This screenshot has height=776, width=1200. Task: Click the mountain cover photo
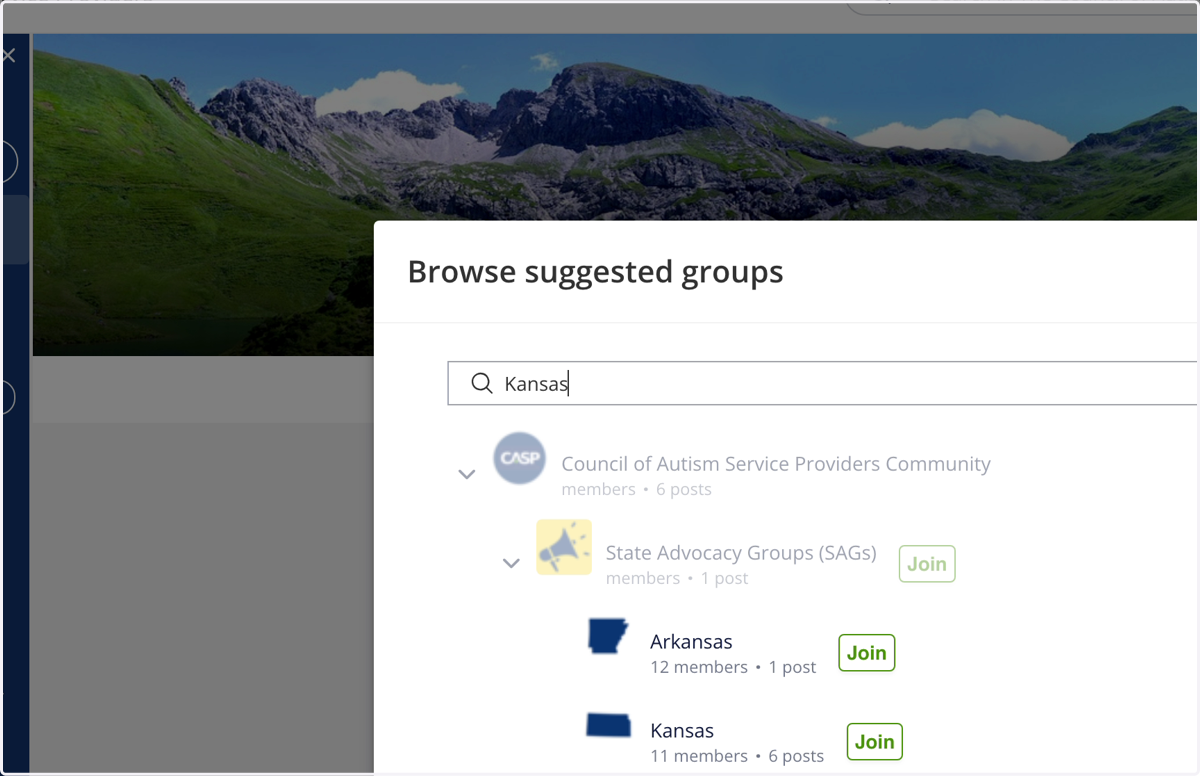[x=614, y=127]
